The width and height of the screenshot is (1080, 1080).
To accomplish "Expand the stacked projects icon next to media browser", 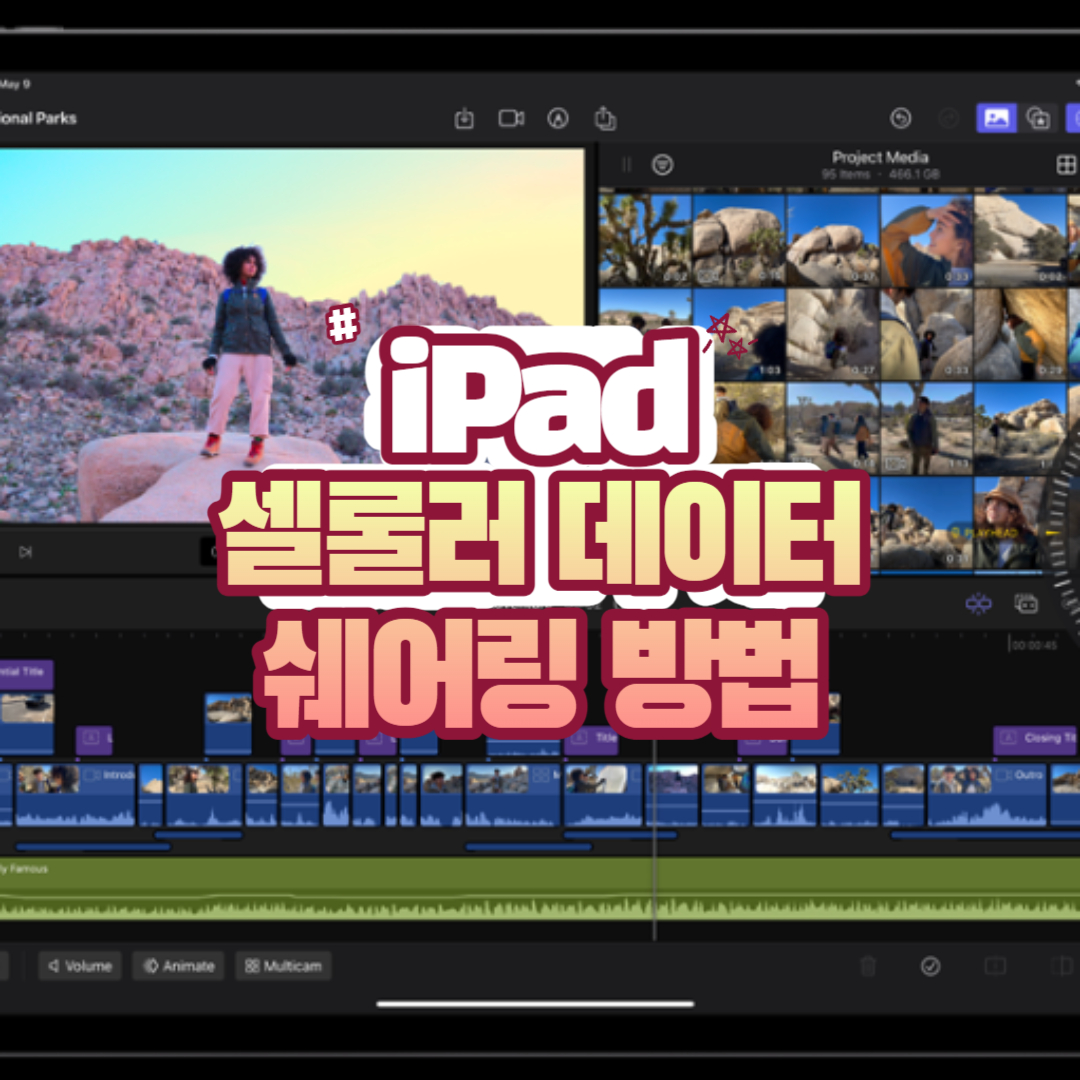I will (x=1037, y=118).
